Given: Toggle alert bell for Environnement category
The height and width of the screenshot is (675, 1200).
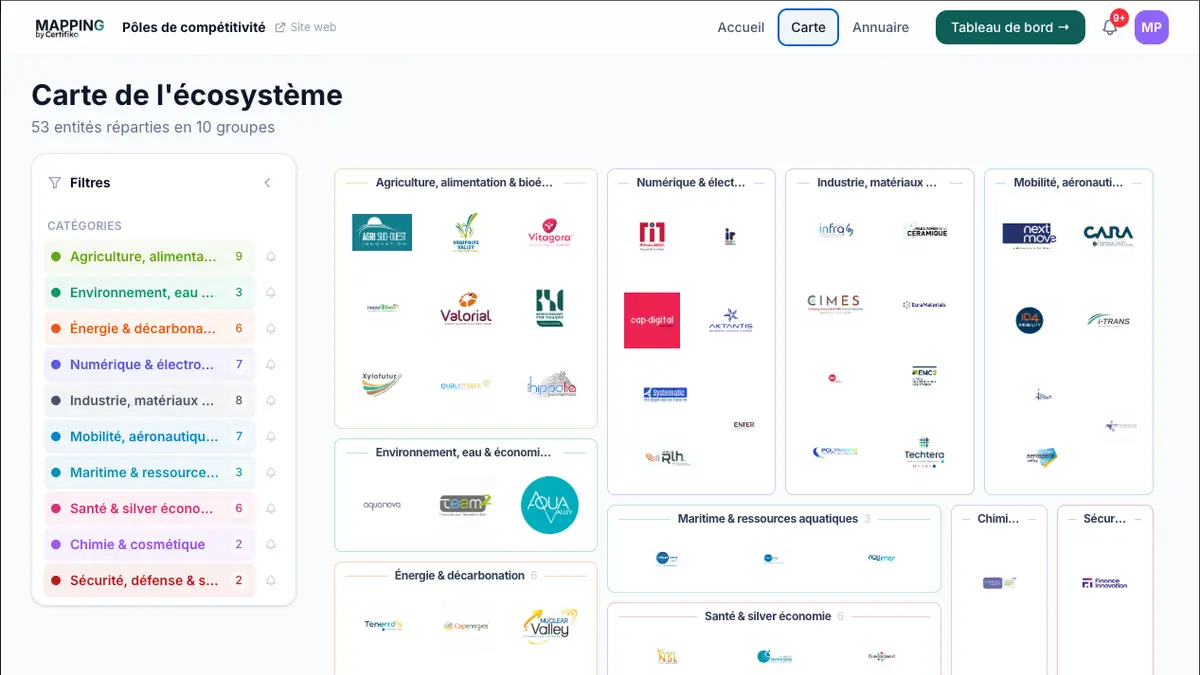Looking at the screenshot, I should point(271,293).
